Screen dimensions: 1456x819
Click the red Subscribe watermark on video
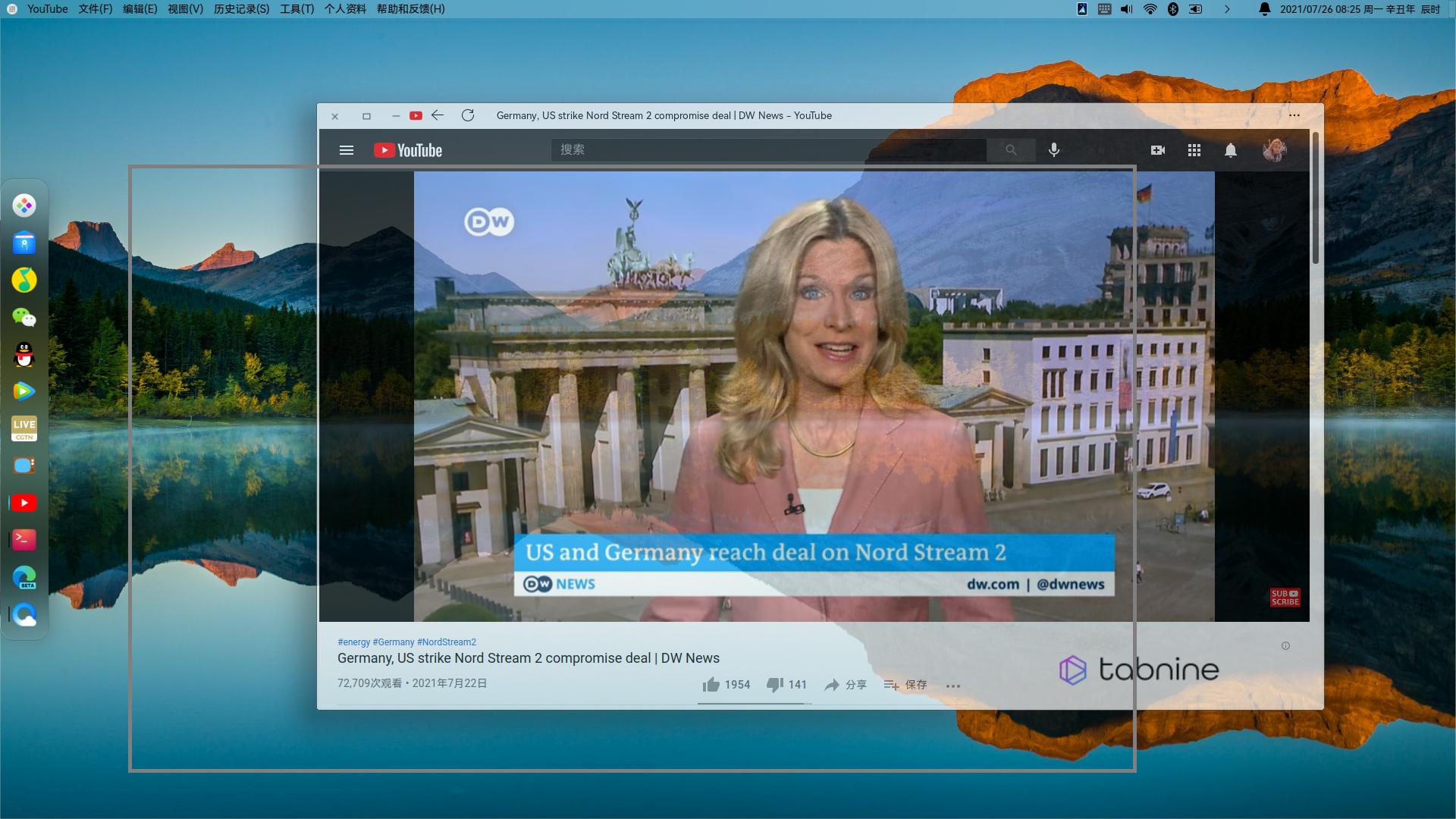pyautogui.click(x=1285, y=598)
